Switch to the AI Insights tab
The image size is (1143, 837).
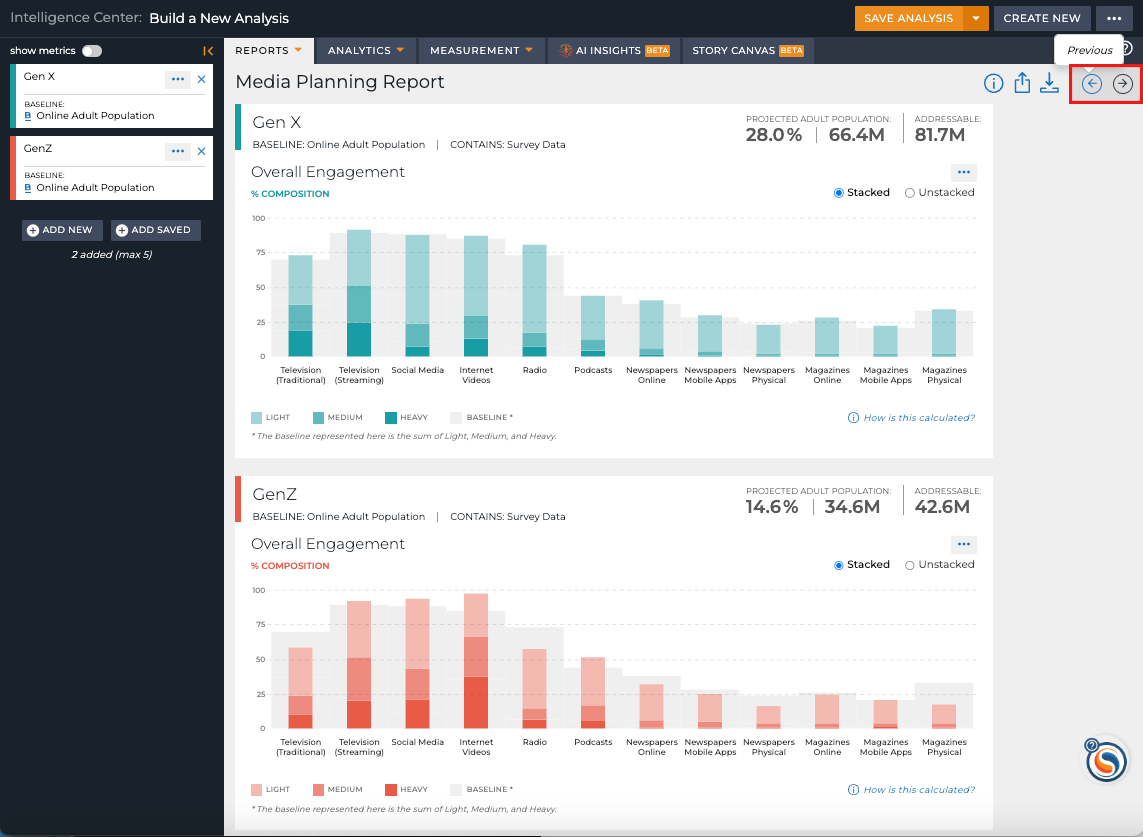[615, 50]
